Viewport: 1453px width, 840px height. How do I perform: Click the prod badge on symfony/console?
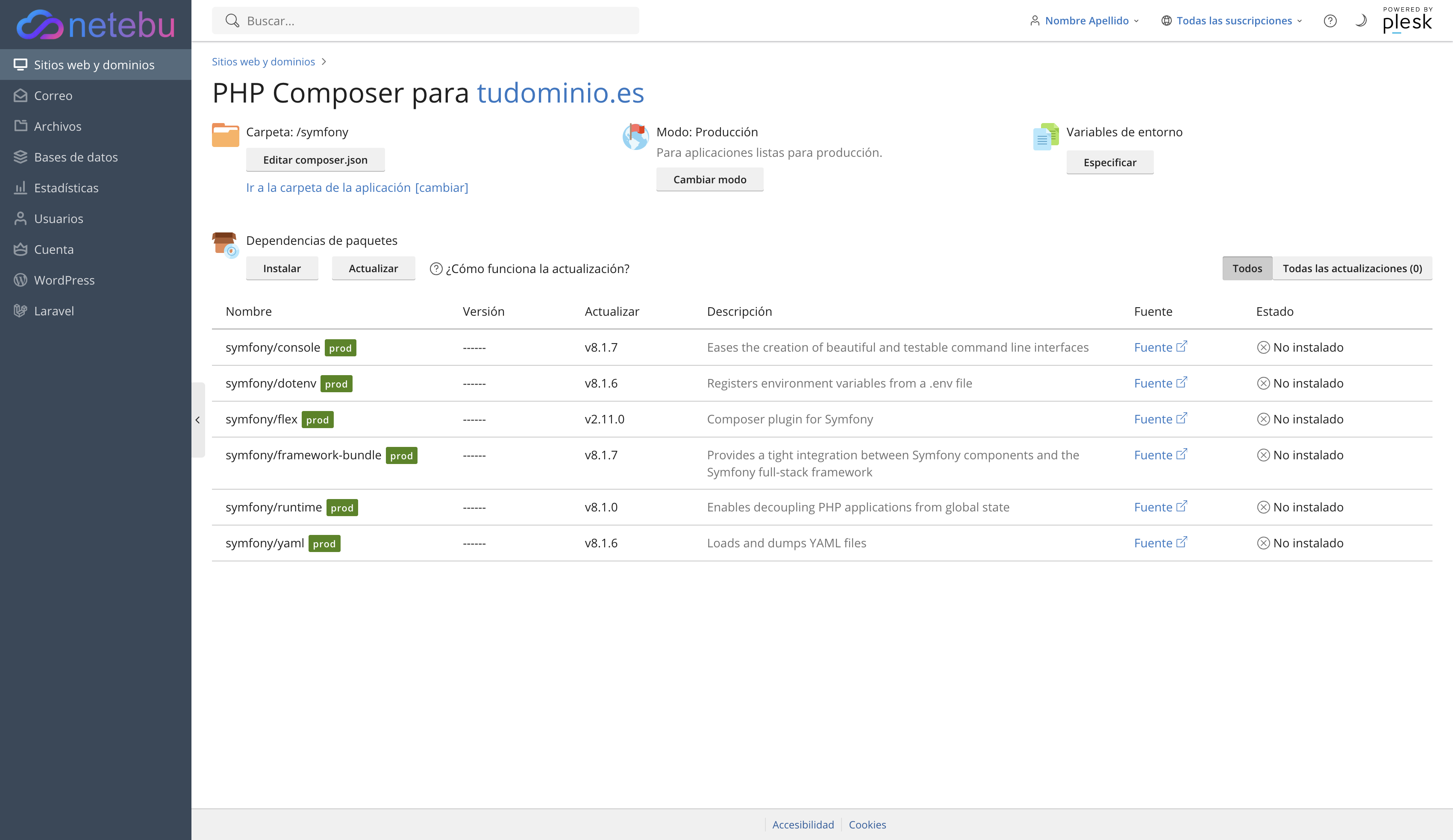pos(340,348)
